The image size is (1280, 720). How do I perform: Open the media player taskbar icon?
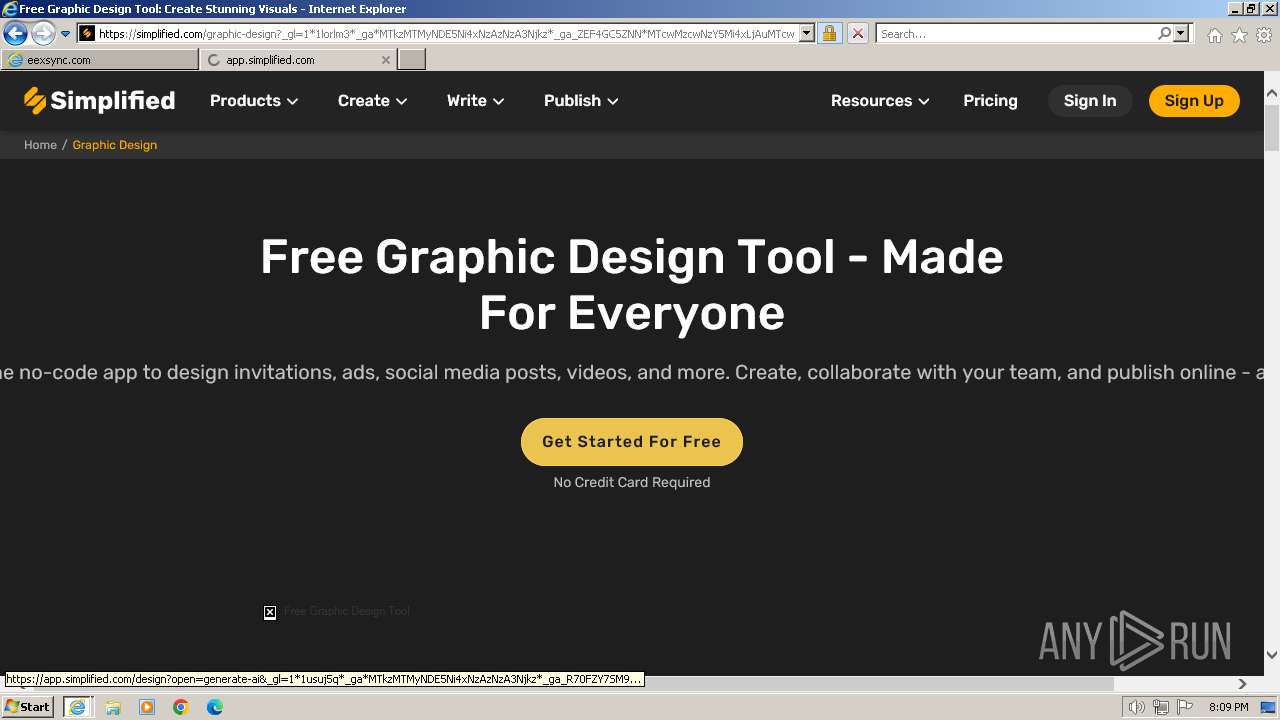pyautogui.click(x=147, y=707)
